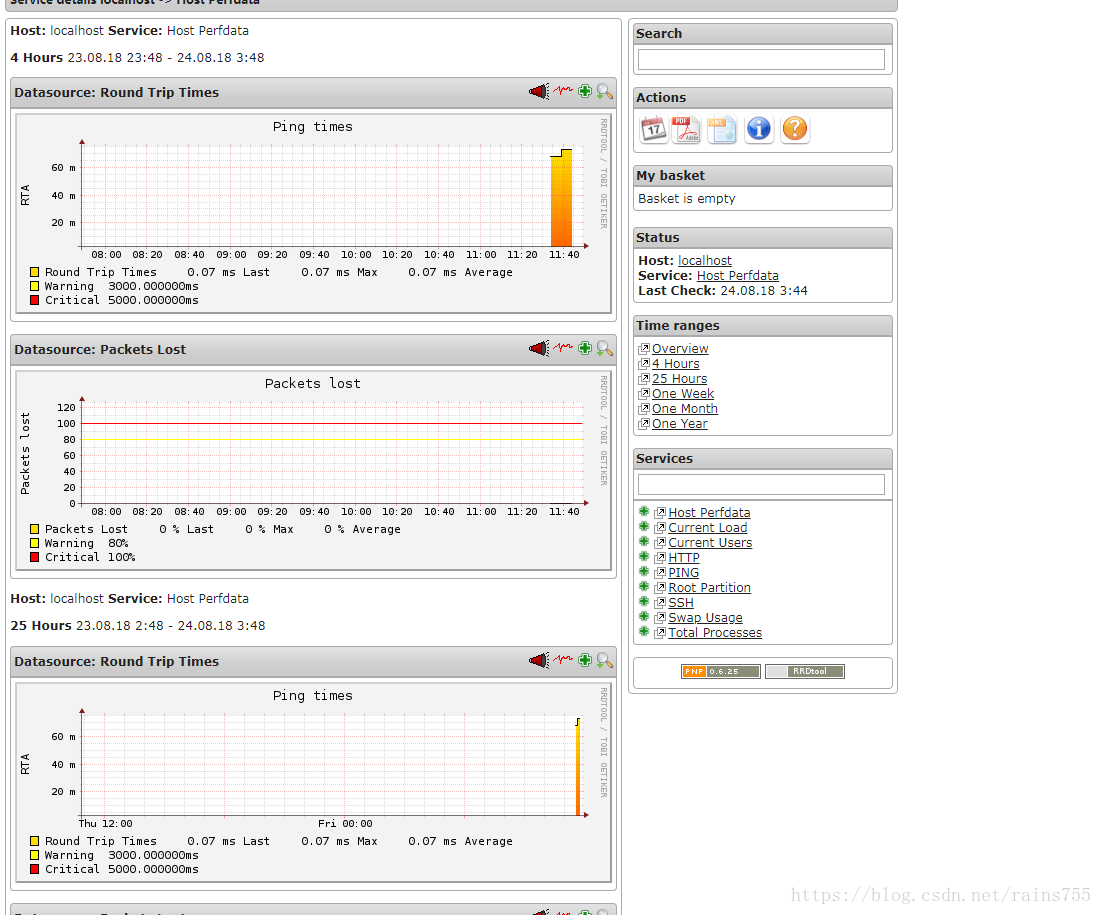Viewport: 1102px width, 915px height.
Task: Select the One Week time range
Action: 682,394
